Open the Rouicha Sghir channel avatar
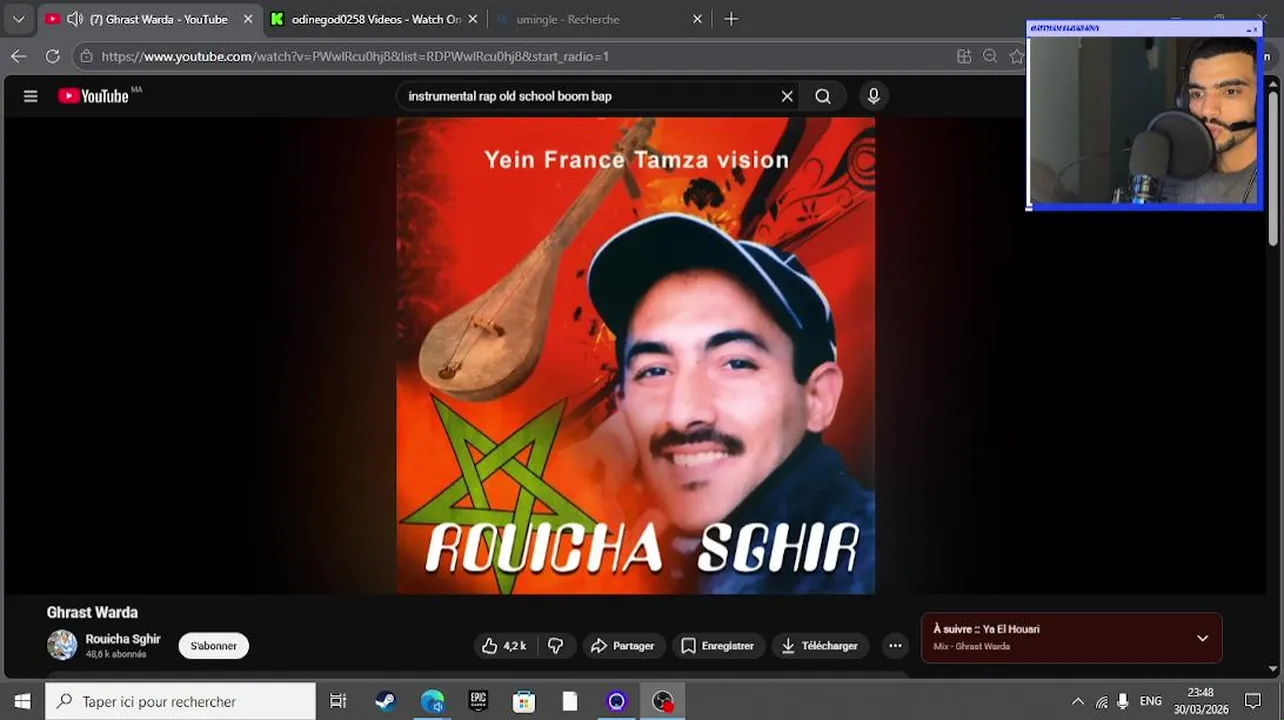This screenshot has width=1284, height=720. click(62, 645)
